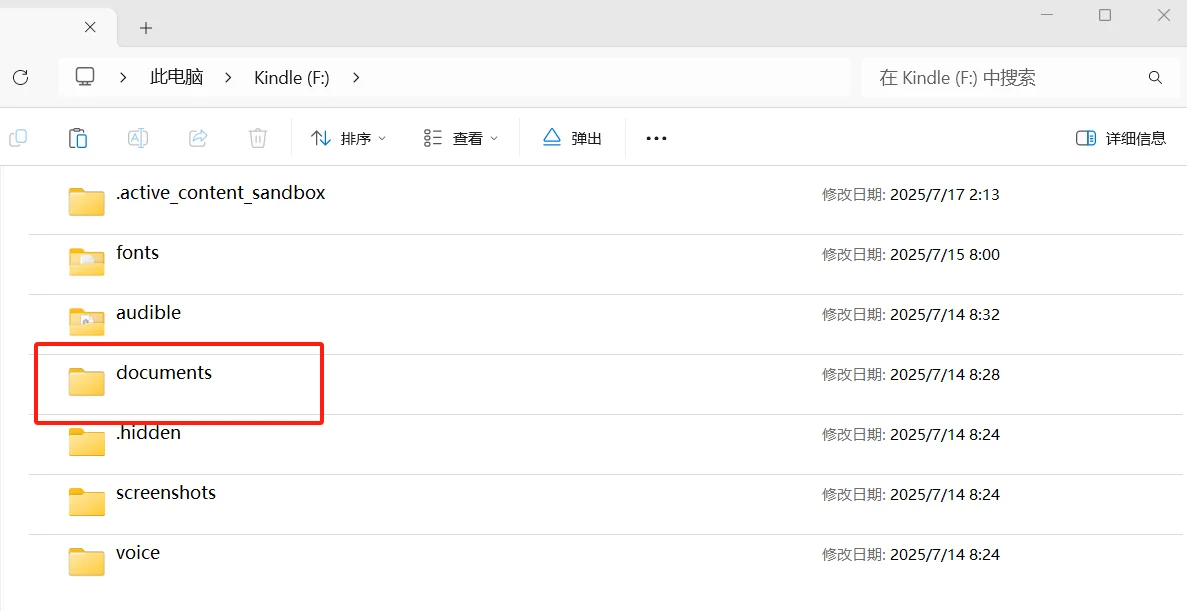This screenshot has height=611, width=1187.
Task: Toggle the 详细信息 details pane
Action: (x=1120, y=139)
